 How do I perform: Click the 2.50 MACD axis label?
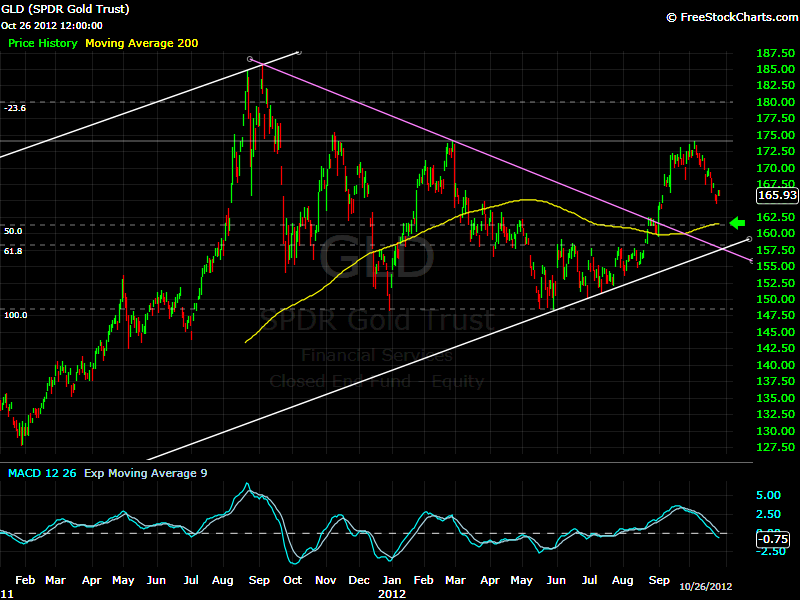(x=768, y=514)
